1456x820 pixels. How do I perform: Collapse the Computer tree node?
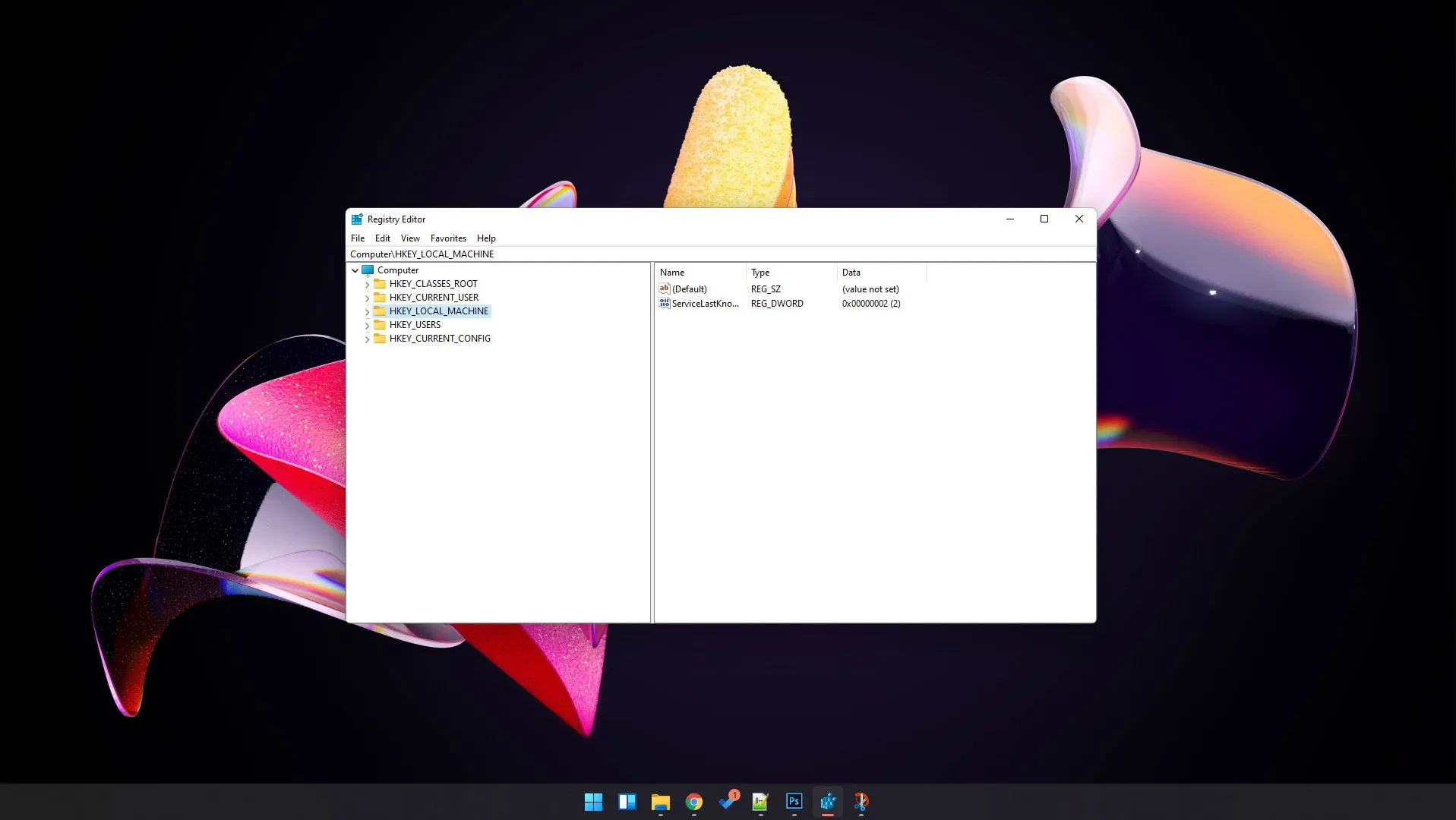point(355,270)
